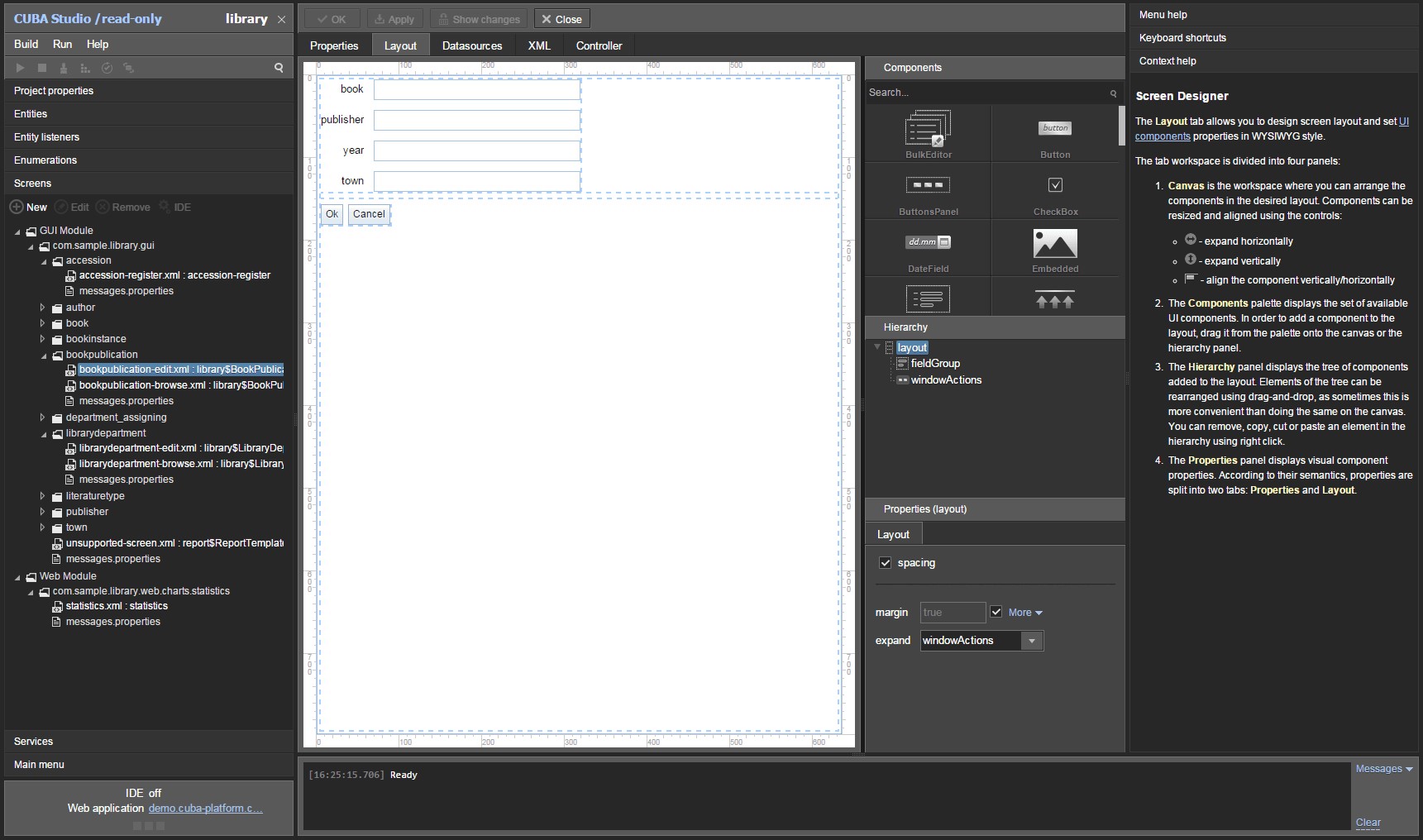Pick the Embedded image component icon
Viewport: 1423px width, 840px height.
[1054, 245]
